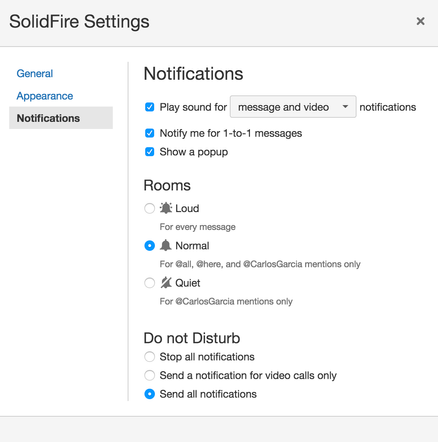This screenshot has width=438, height=442.
Task: Select the Loud rooms radio button
Action: 149,208
